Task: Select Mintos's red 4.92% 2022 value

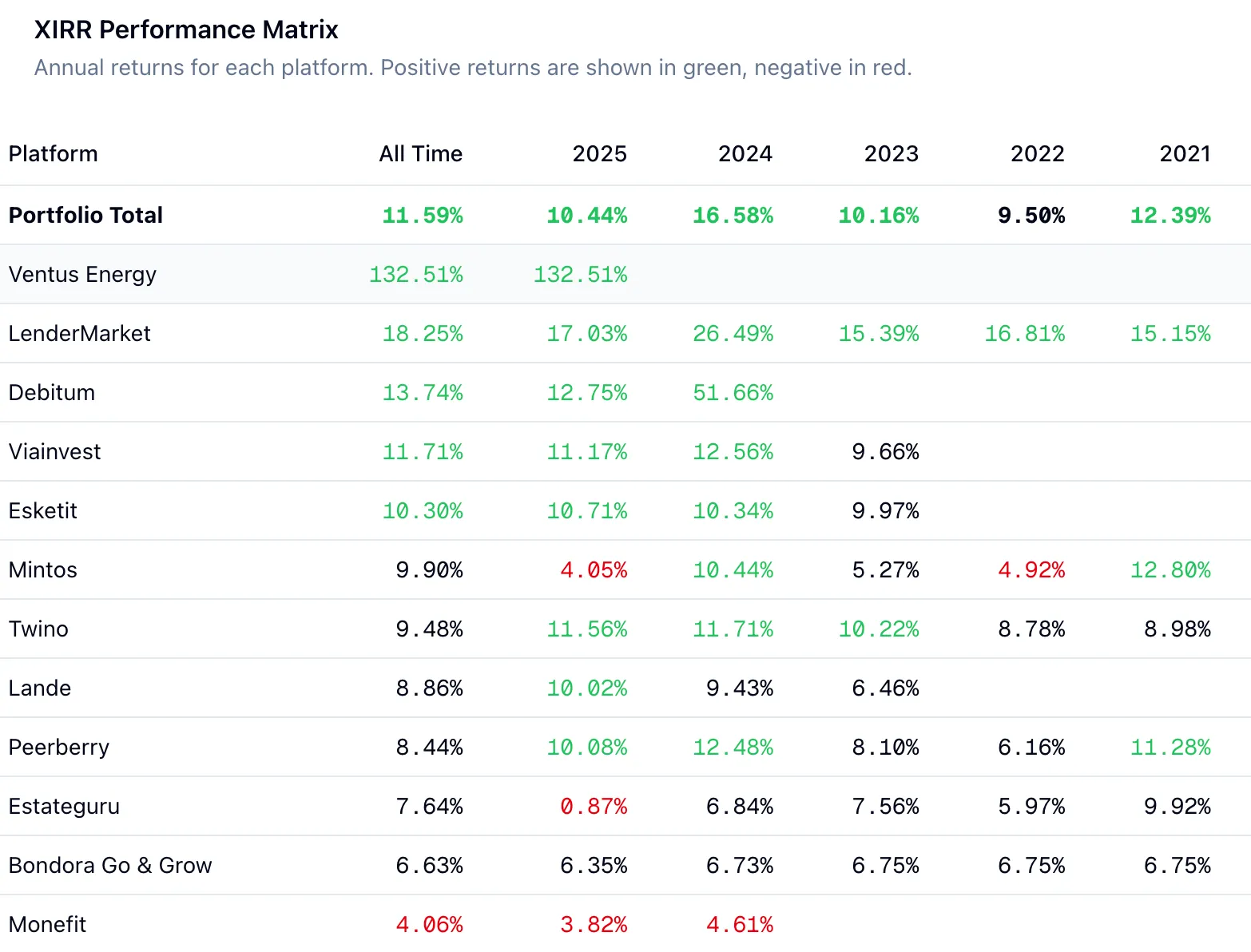Action: click(x=1031, y=569)
